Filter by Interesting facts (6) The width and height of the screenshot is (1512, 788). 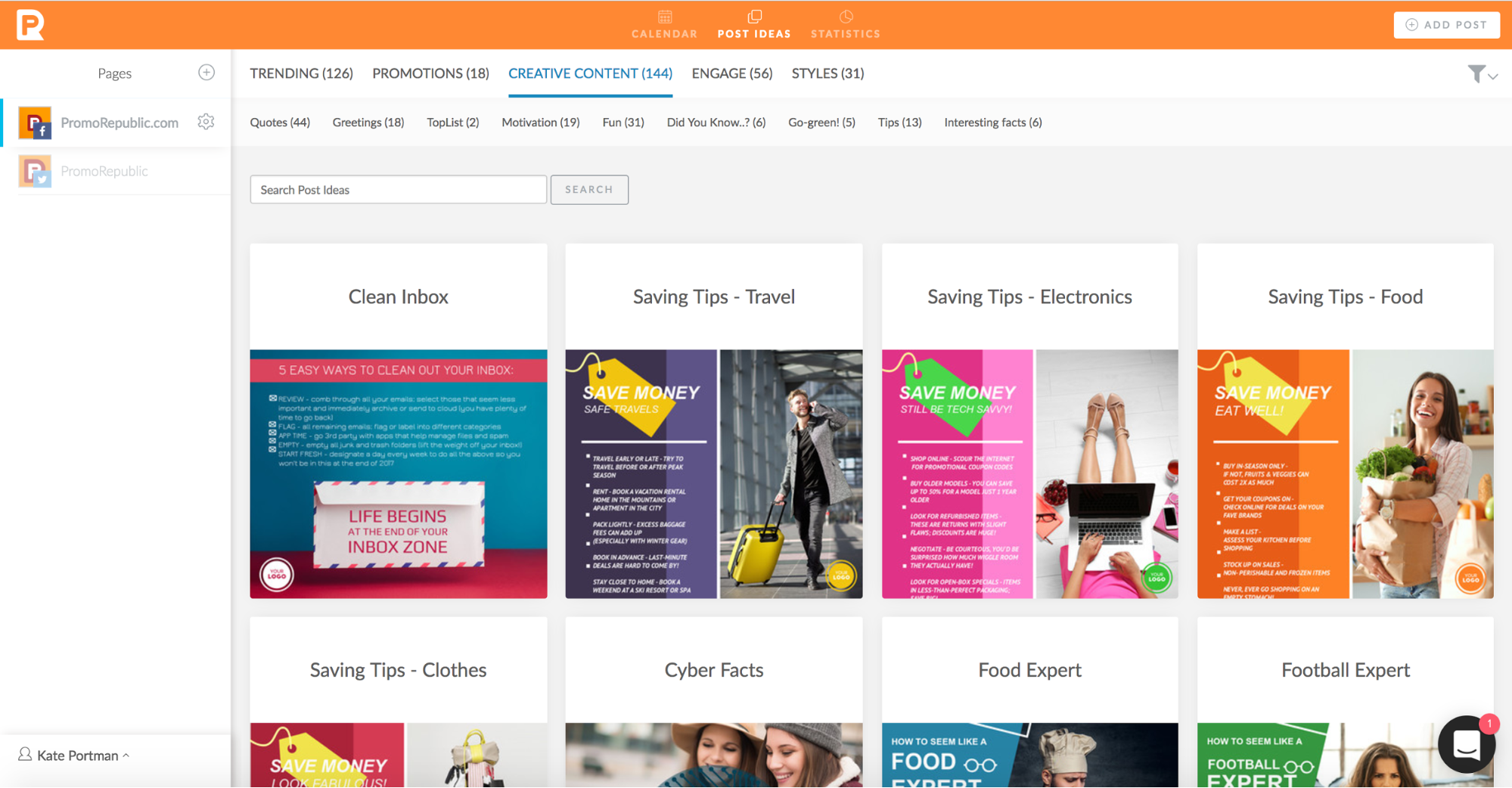tap(992, 123)
